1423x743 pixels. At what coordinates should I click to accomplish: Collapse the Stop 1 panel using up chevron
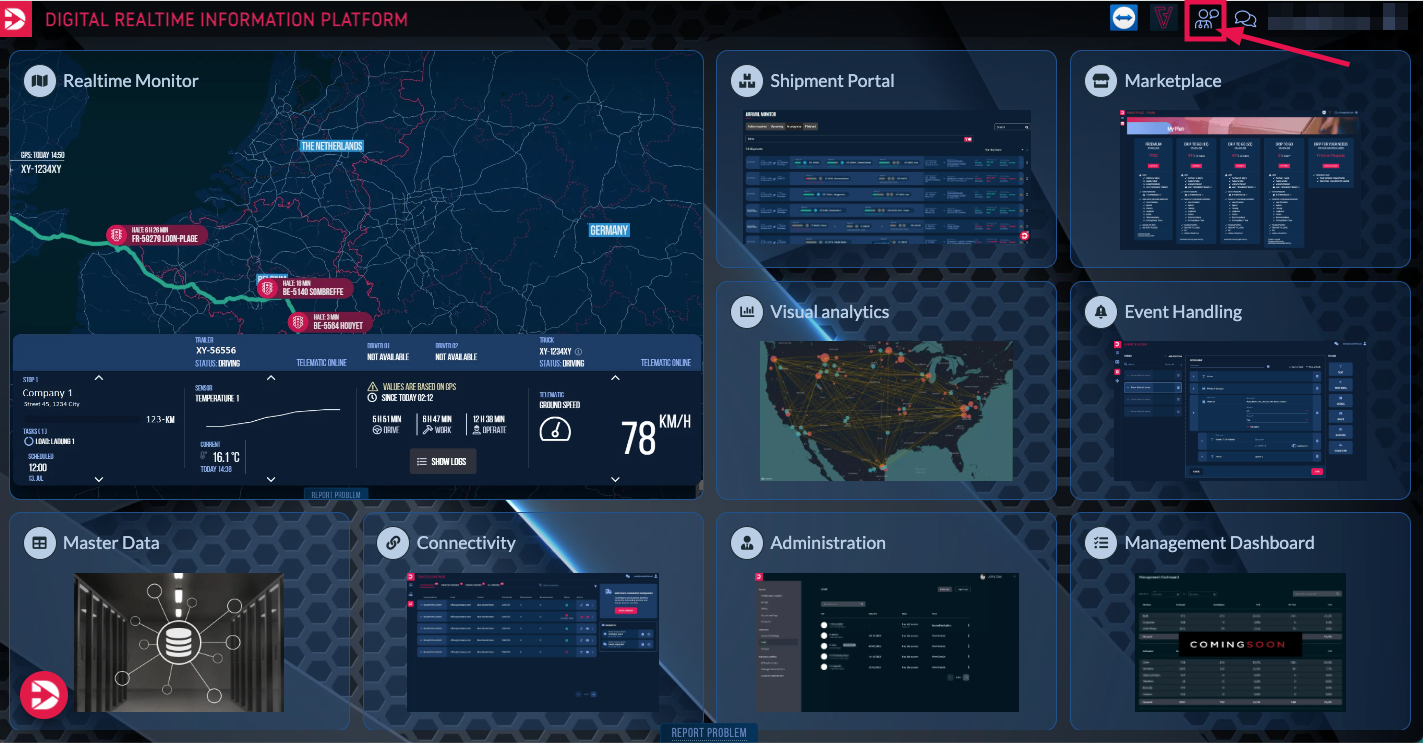point(98,378)
